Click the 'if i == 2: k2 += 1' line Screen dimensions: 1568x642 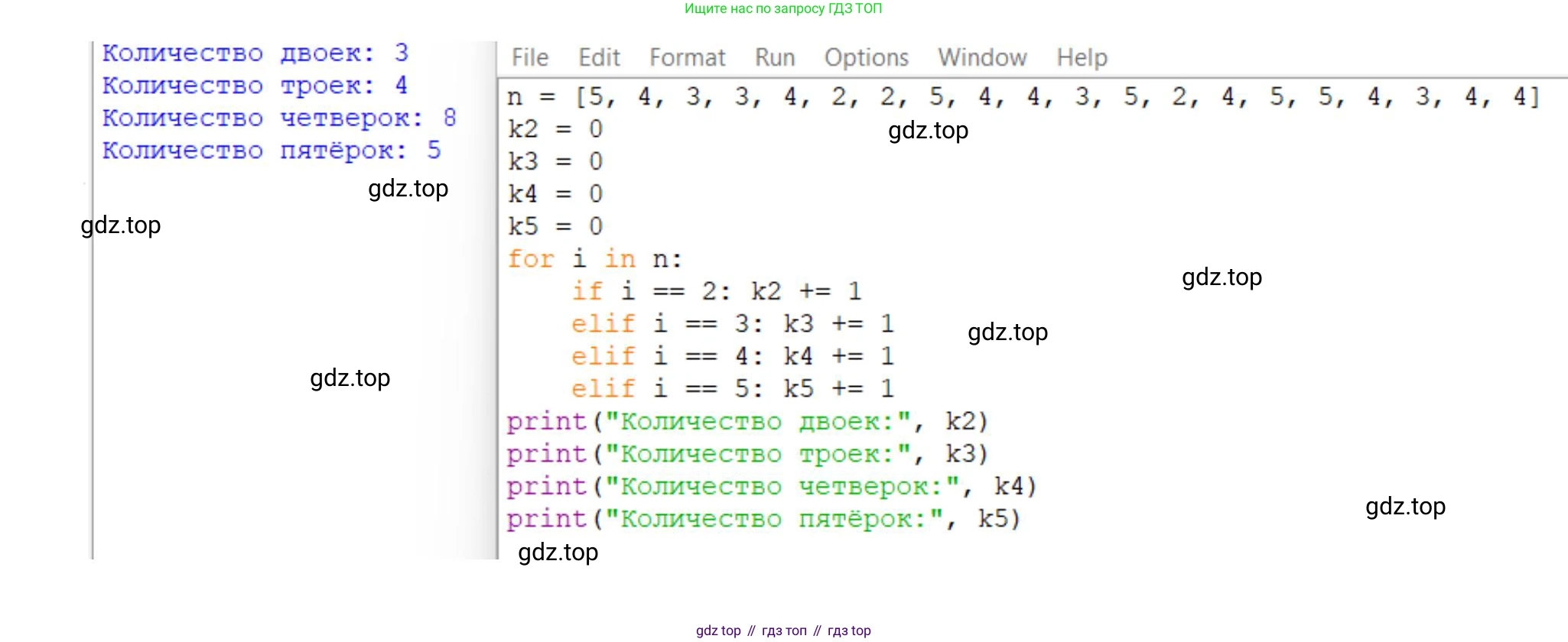tap(717, 291)
